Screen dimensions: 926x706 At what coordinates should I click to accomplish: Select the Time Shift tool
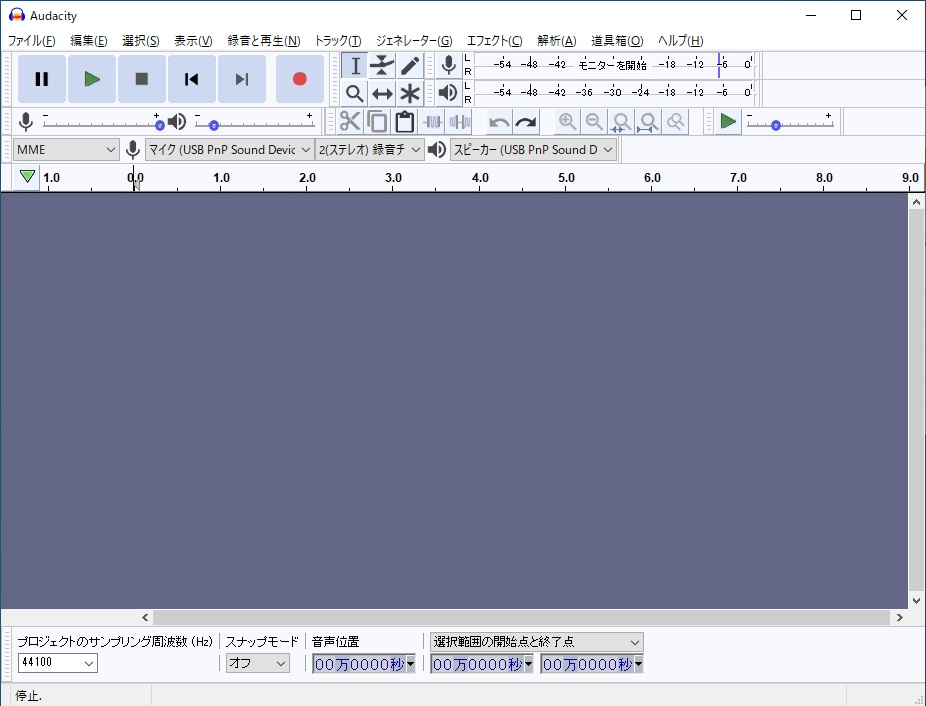pos(382,93)
